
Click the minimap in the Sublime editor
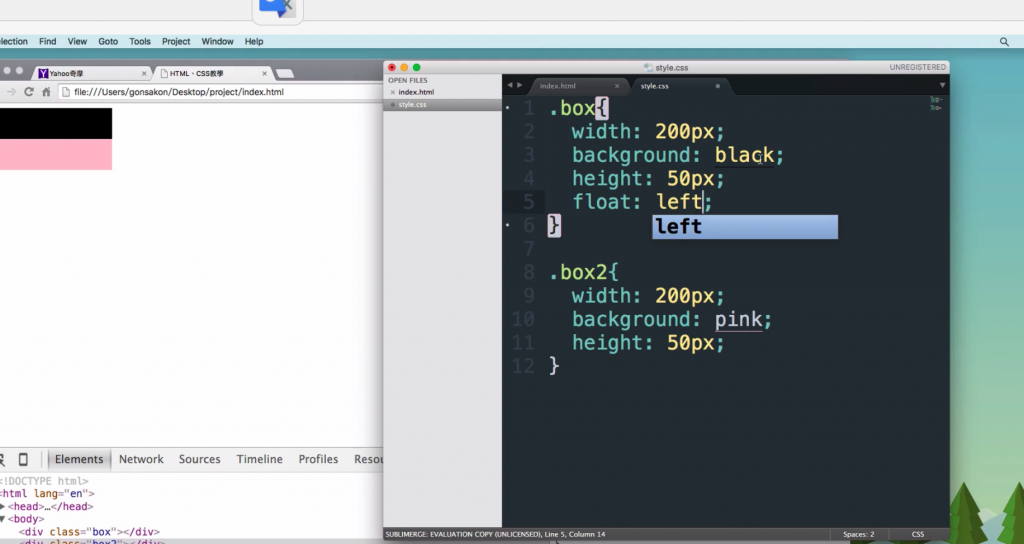(935, 104)
